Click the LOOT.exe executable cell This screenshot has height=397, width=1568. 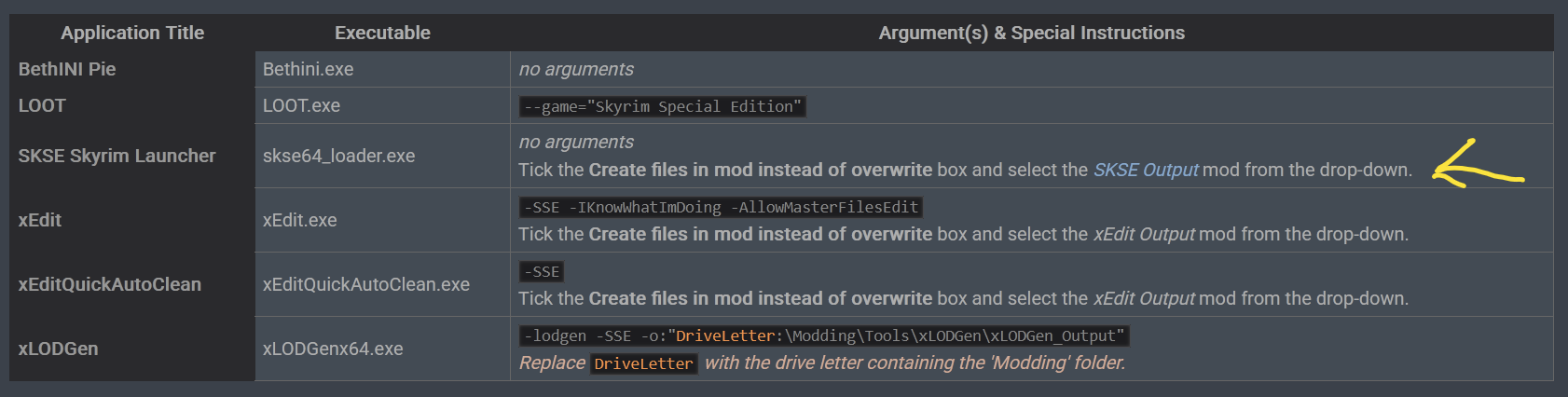pos(301,105)
